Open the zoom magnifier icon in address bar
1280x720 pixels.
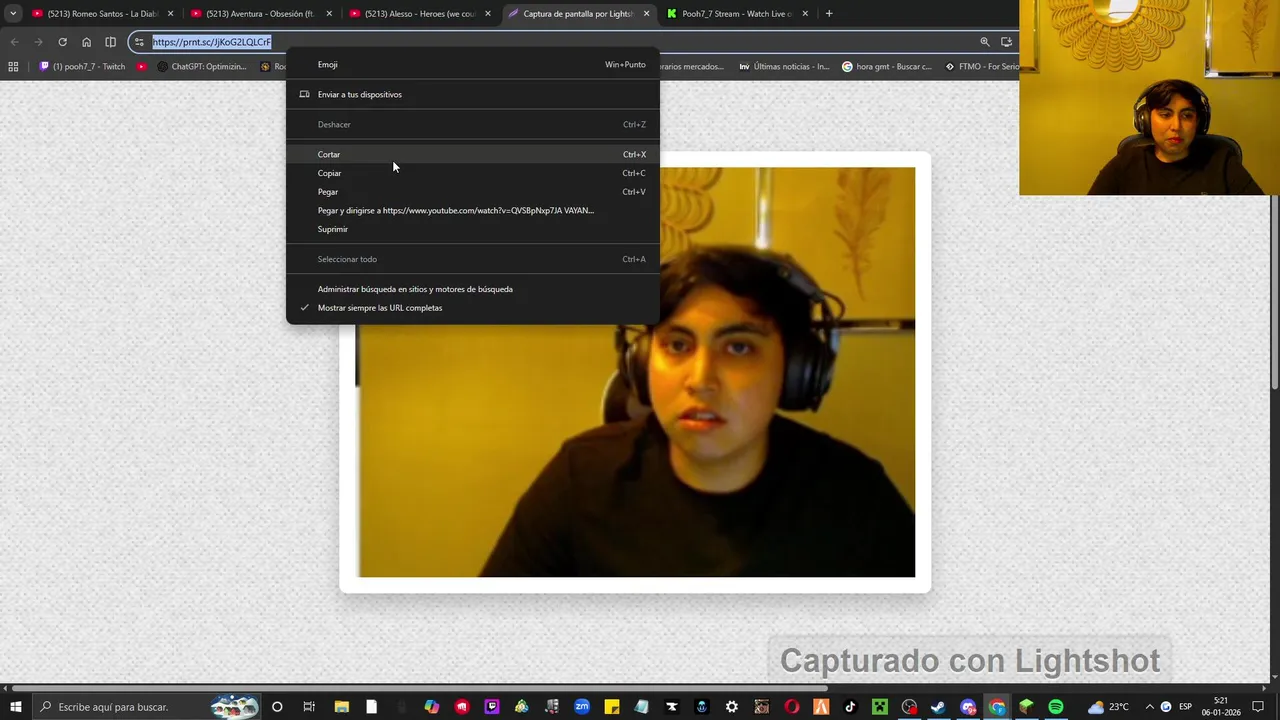coord(985,42)
